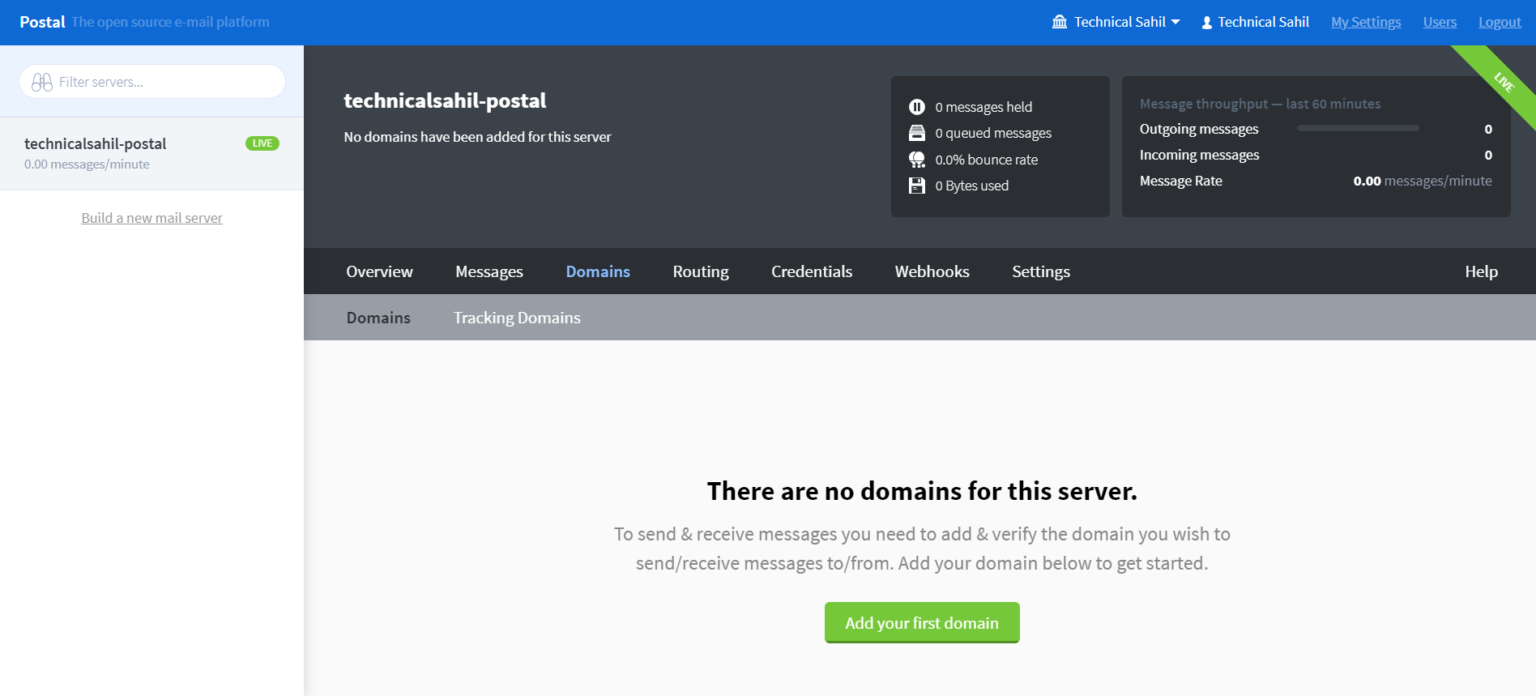Click Build a new mail server
Viewport: 1536px width, 696px height.
[x=151, y=217]
